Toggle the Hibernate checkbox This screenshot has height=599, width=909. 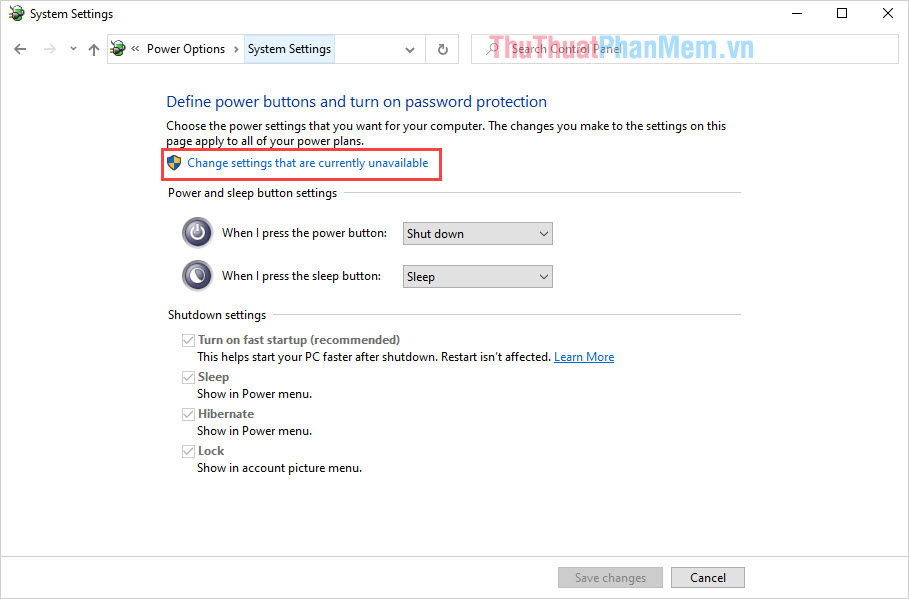click(188, 413)
